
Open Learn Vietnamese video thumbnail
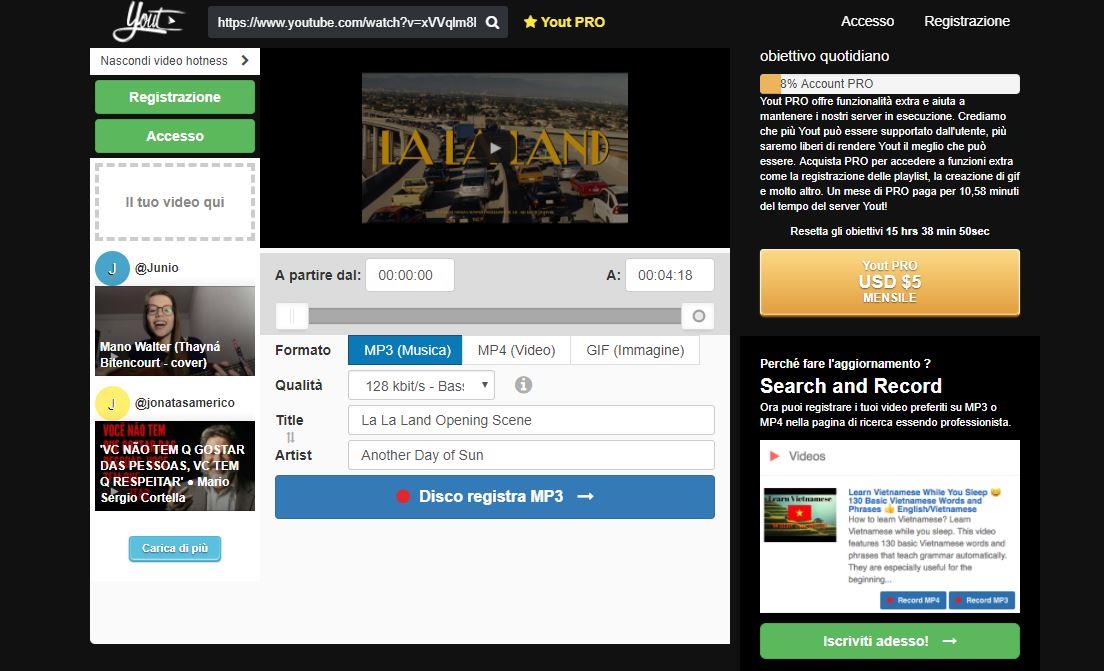click(x=800, y=515)
